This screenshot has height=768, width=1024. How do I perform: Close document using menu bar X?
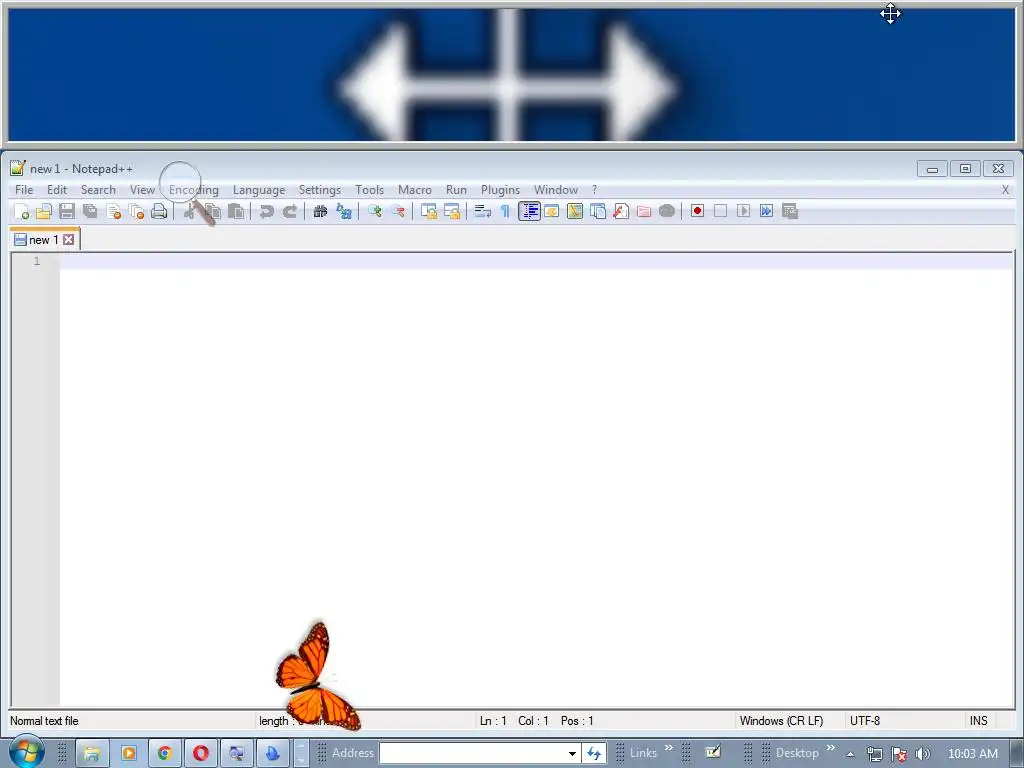1005,190
